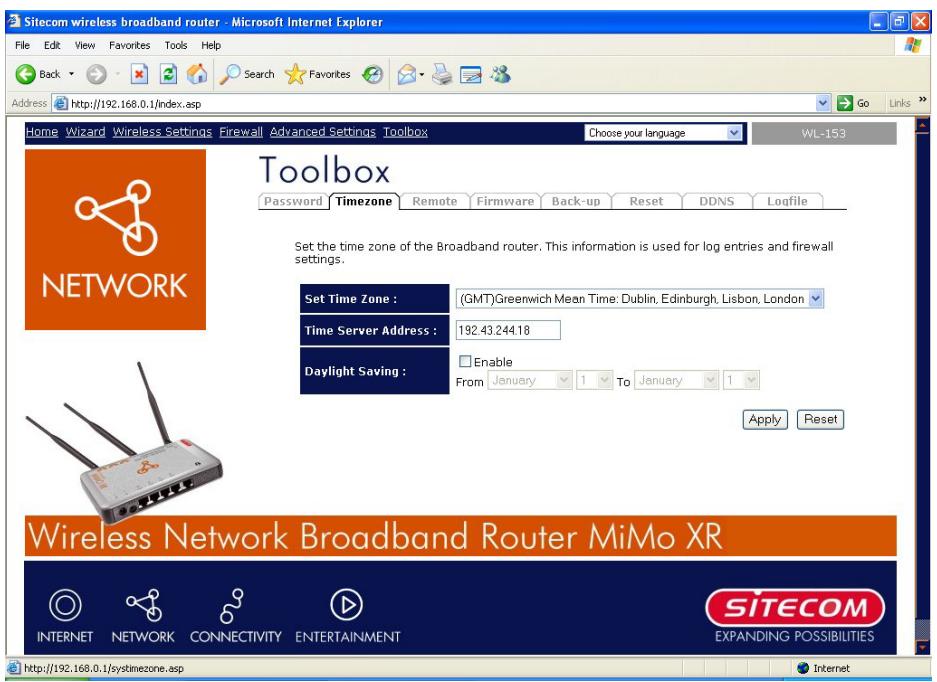Click the Reset button beside Apply

point(820,420)
